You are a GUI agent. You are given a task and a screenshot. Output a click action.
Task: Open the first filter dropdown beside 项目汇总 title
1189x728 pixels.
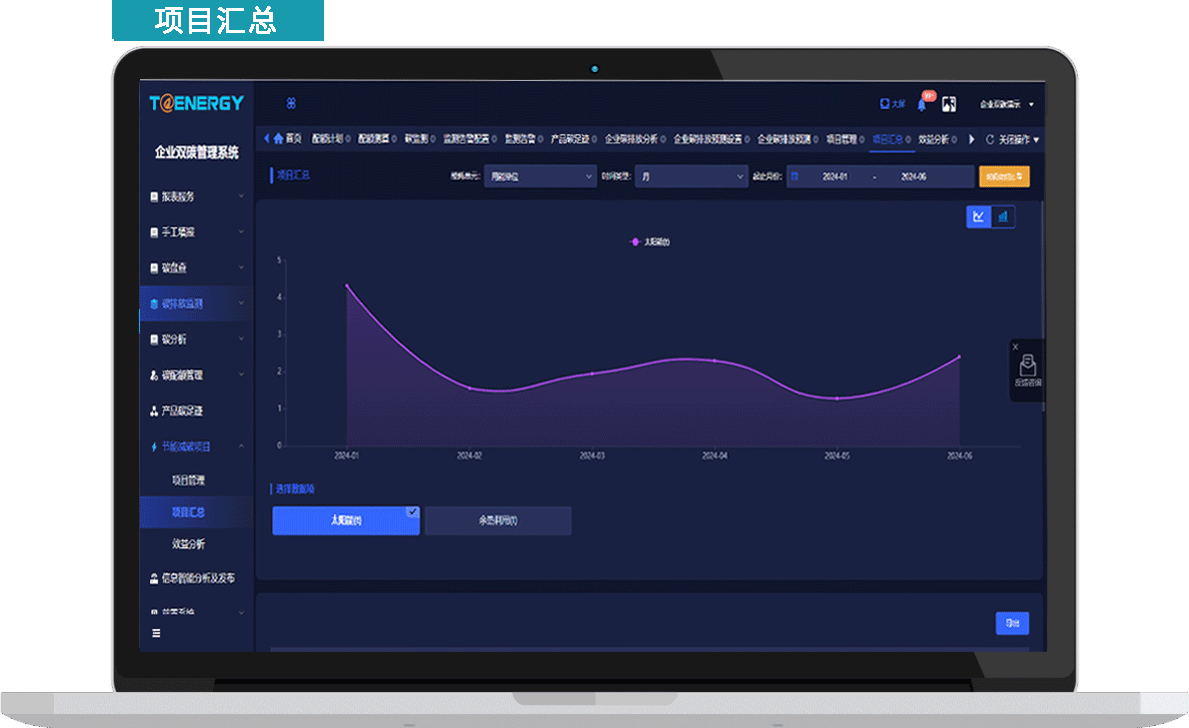(x=540, y=177)
